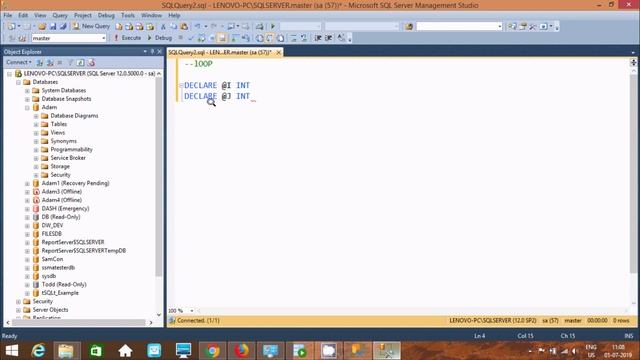Select the Server Objects folder
Screen dimensions: 640x360
tap(50, 310)
